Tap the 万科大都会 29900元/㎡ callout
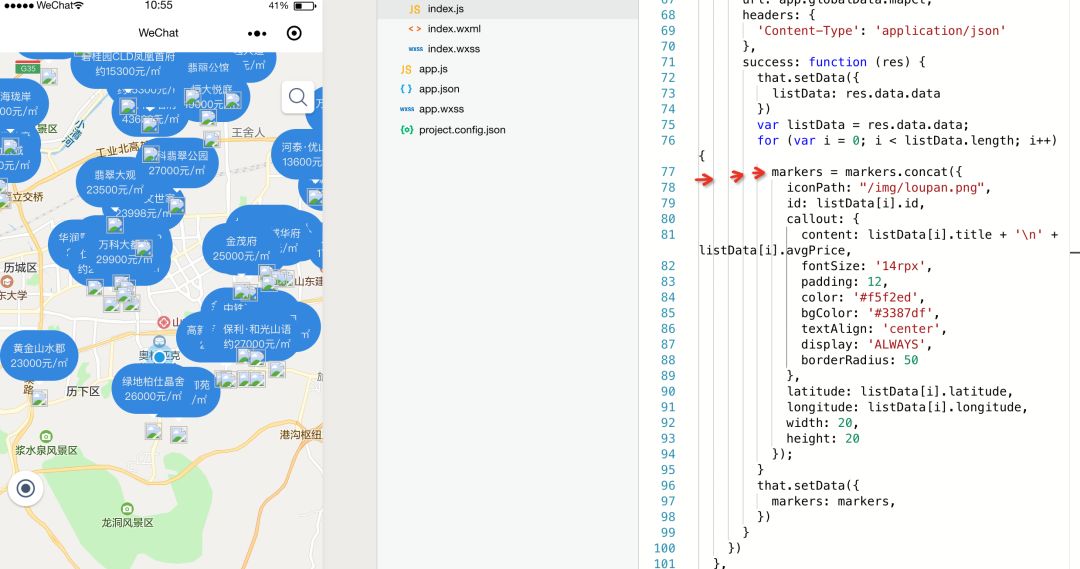1080x569 pixels. tap(124, 252)
